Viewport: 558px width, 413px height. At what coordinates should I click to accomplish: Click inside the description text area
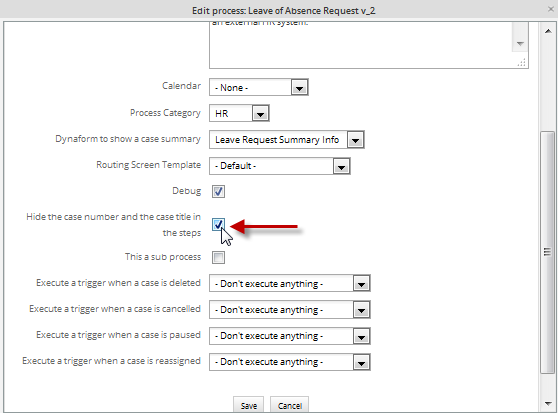pos(361,44)
